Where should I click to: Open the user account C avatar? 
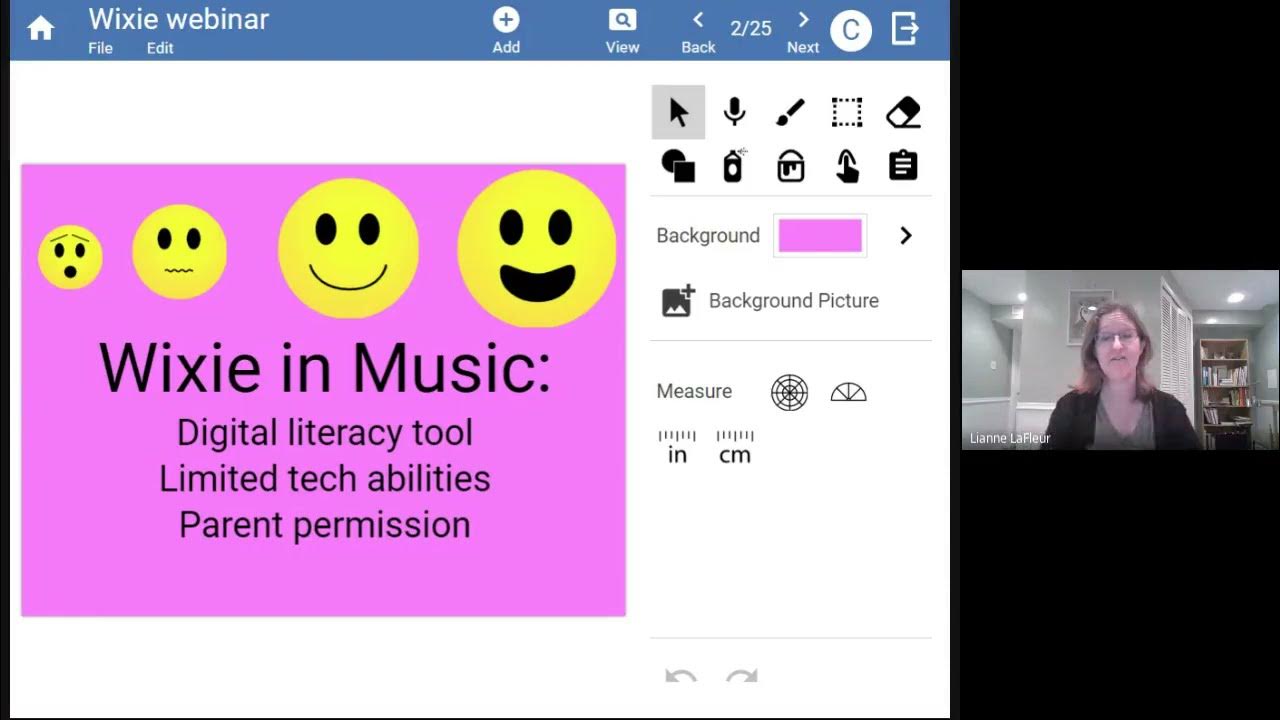[851, 30]
